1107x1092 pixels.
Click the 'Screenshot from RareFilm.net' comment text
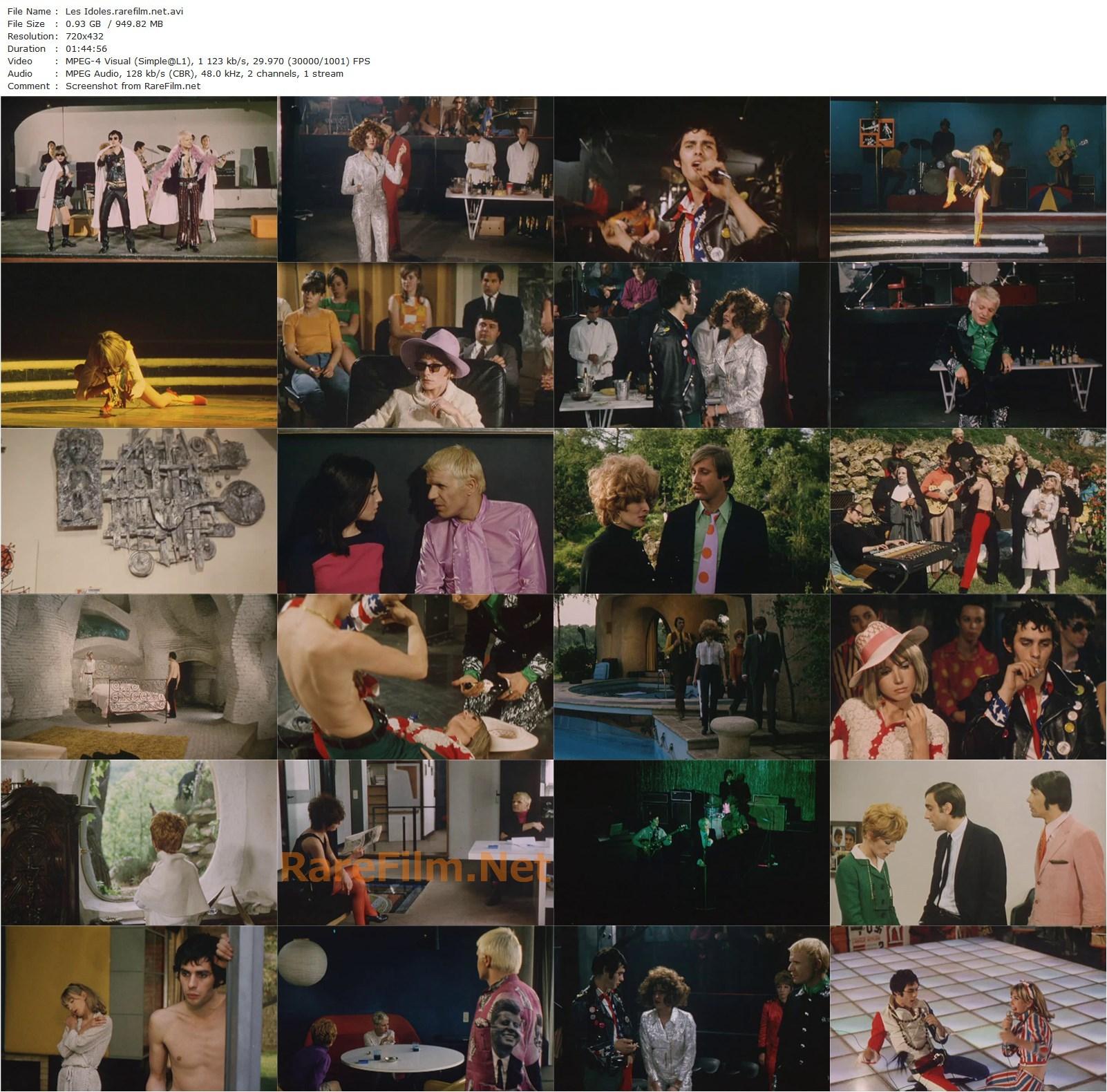coord(133,86)
